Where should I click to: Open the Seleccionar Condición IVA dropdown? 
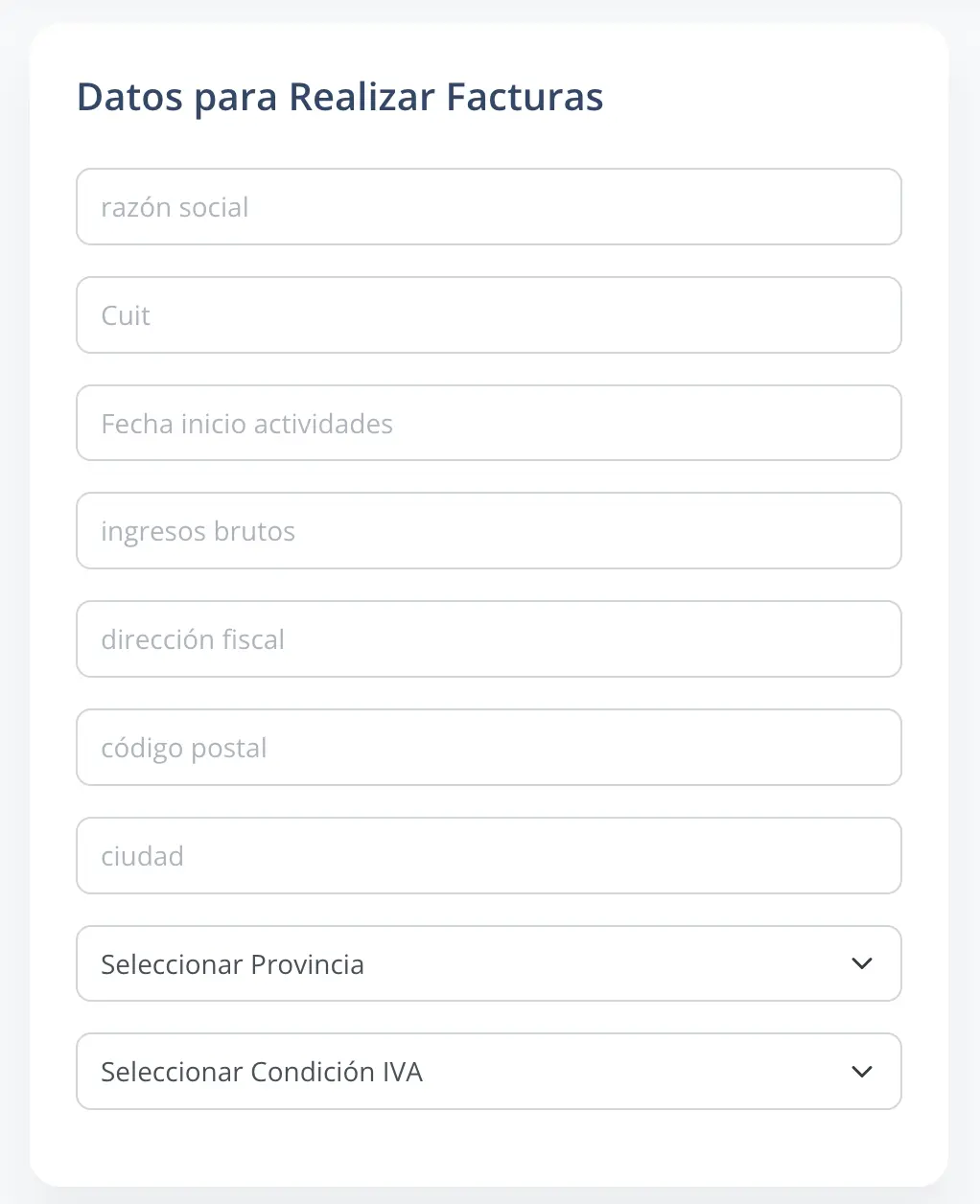(489, 1071)
